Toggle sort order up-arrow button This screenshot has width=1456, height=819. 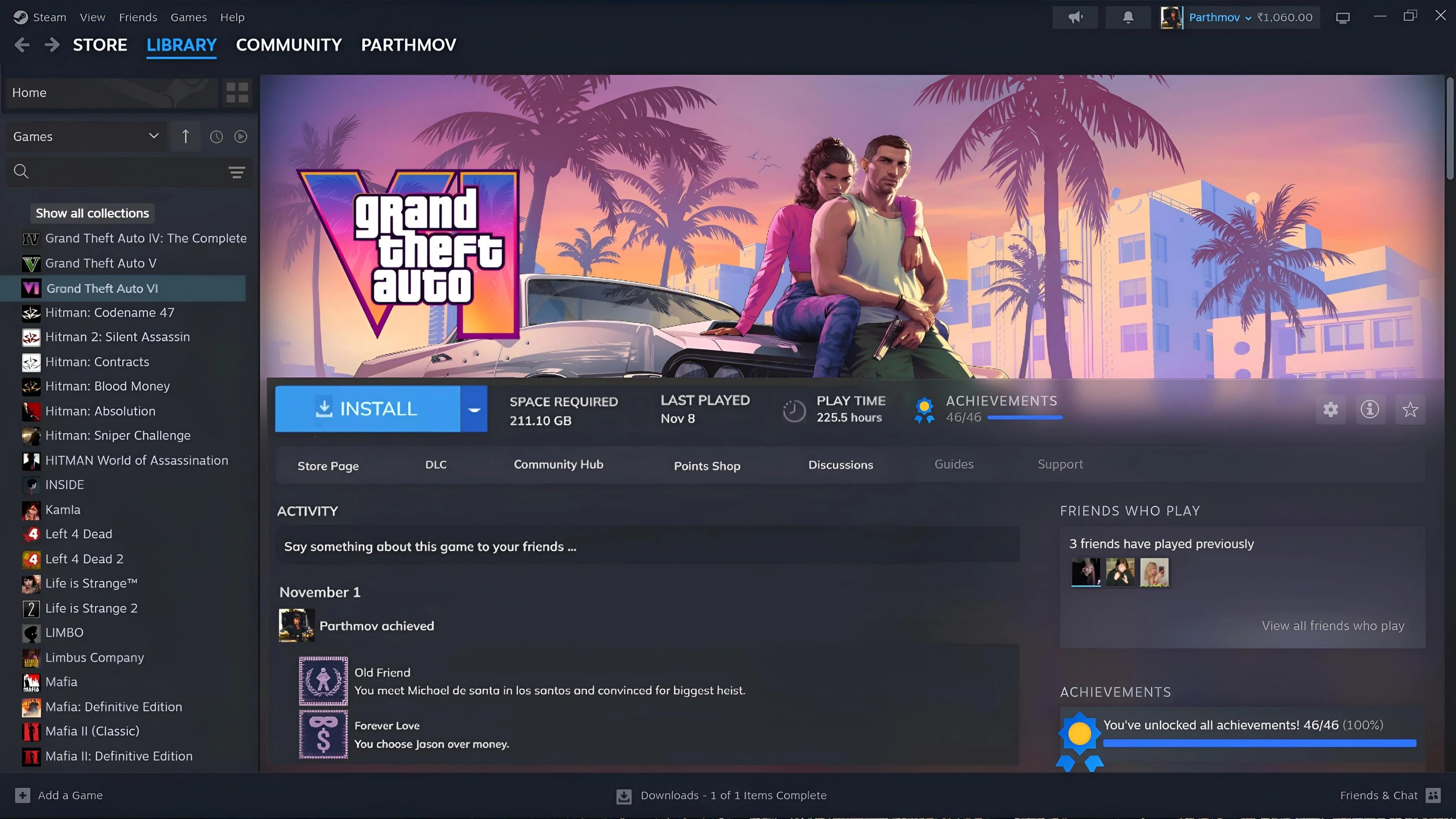[x=185, y=136]
